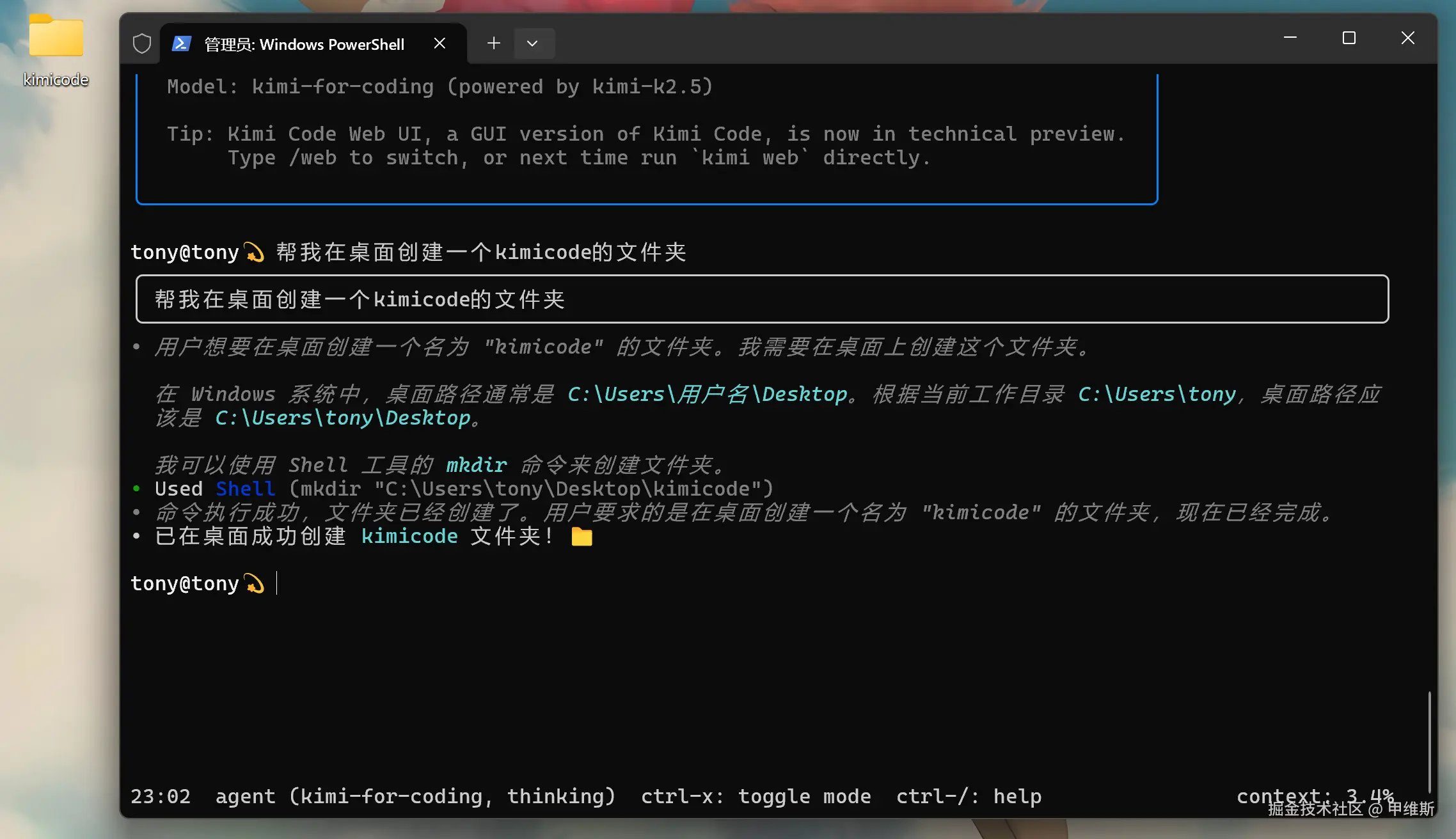Open a new terminal tab with plus

click(x=493, y=43)
